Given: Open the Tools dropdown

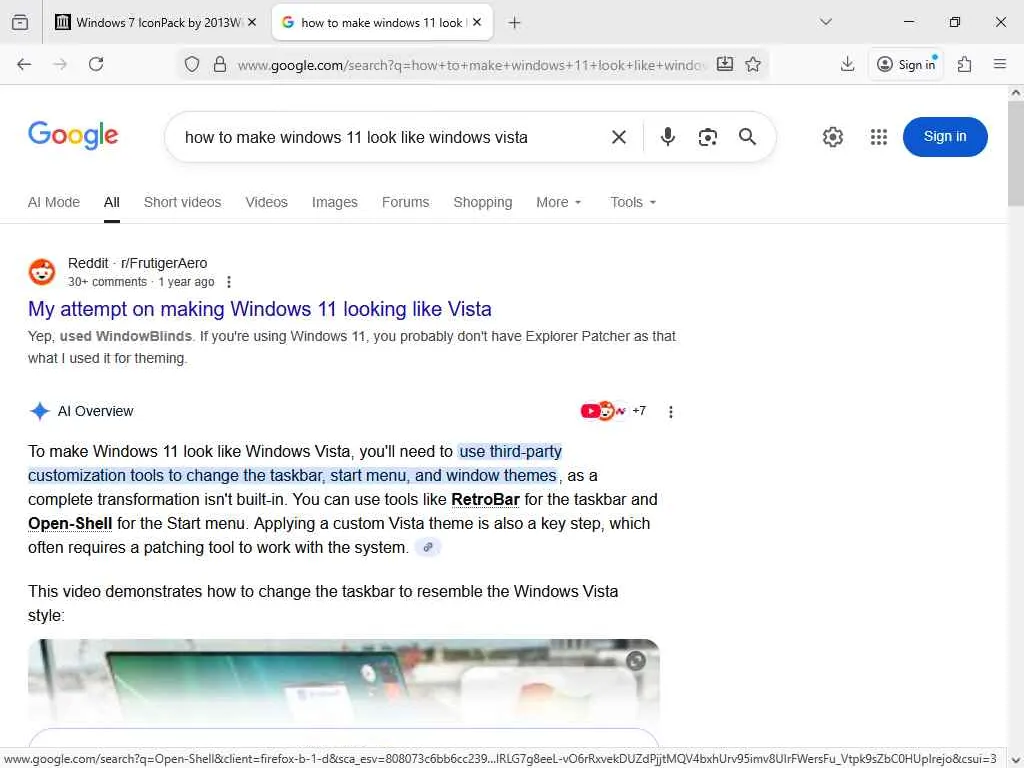Looking at the screenshot, I should 633,202.
